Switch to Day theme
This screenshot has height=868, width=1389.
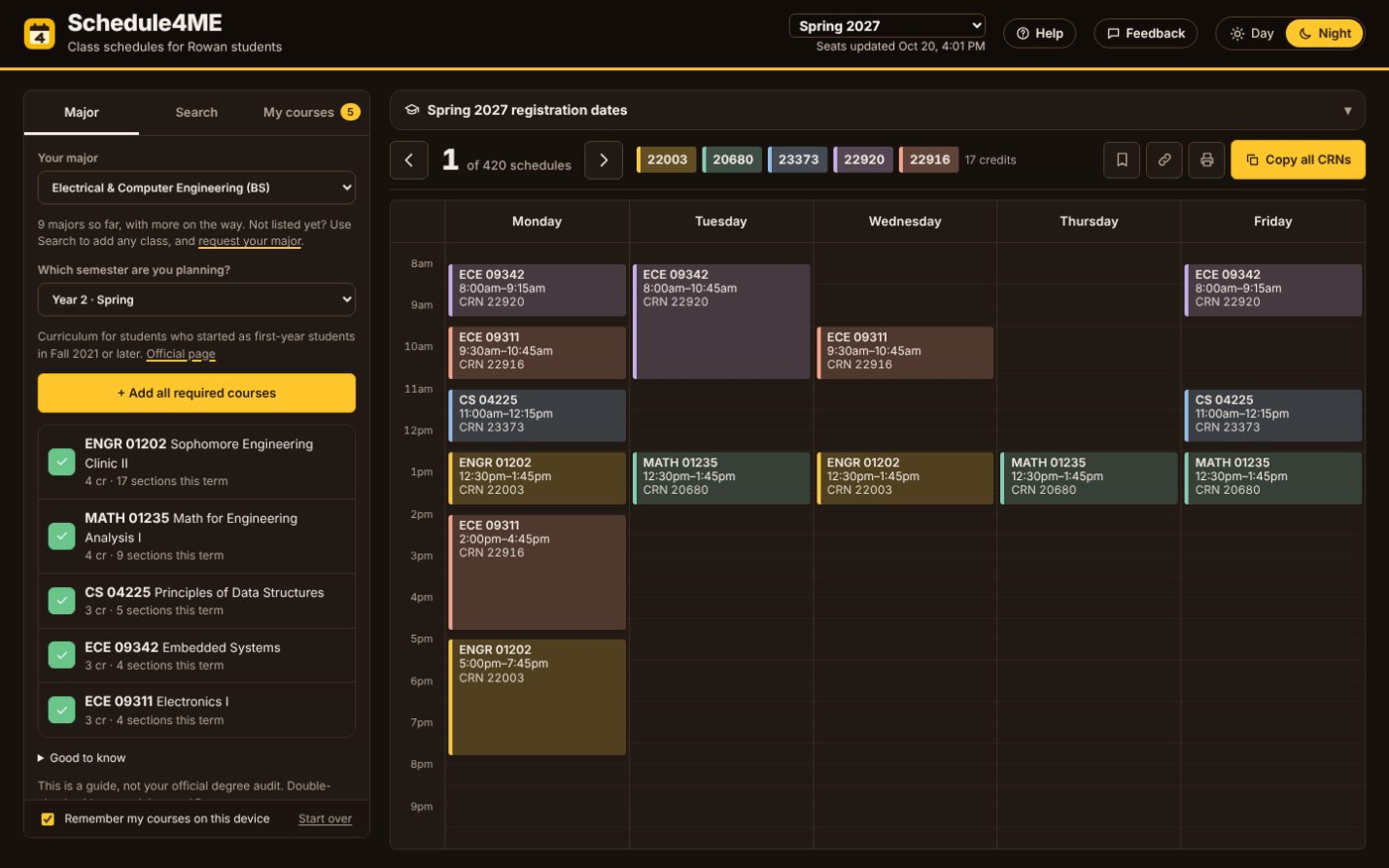pos(1252,34)
